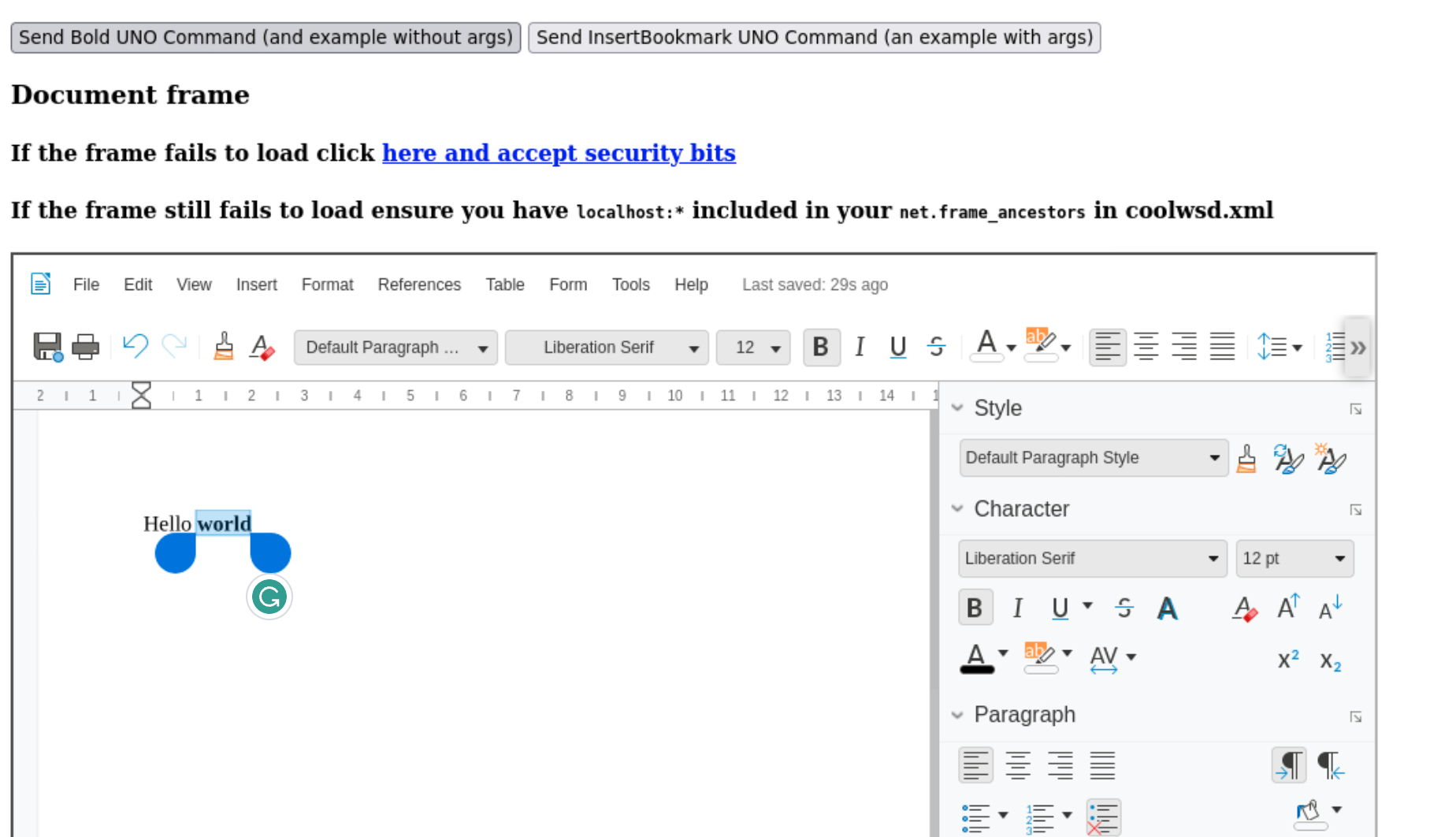The width and height of the screenshot is (1456, 837).
Task: Show more toolbar items via double chevron
Action: tap(1358, 348)
